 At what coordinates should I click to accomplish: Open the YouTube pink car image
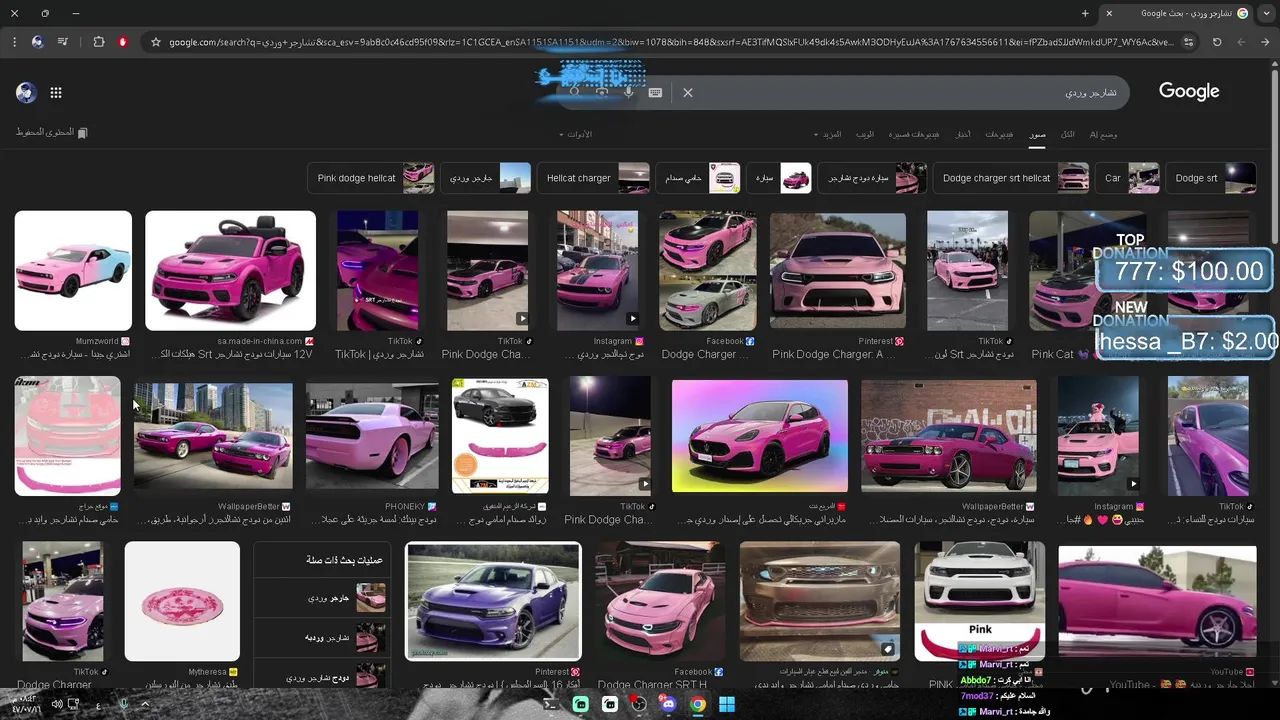click(1157, 602)
